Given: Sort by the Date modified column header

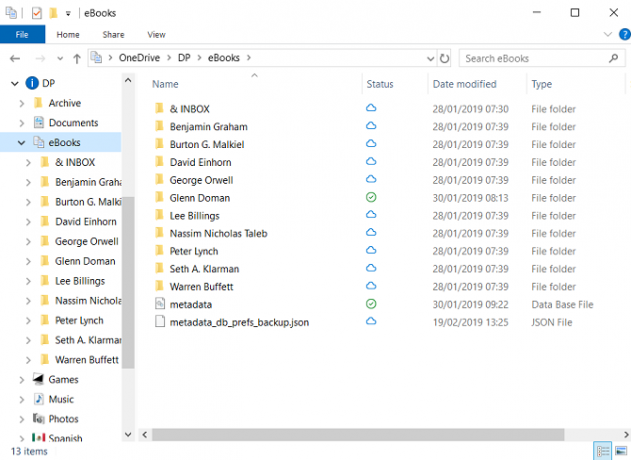Looking at the screenshot, I should click(x=464, y=84).
